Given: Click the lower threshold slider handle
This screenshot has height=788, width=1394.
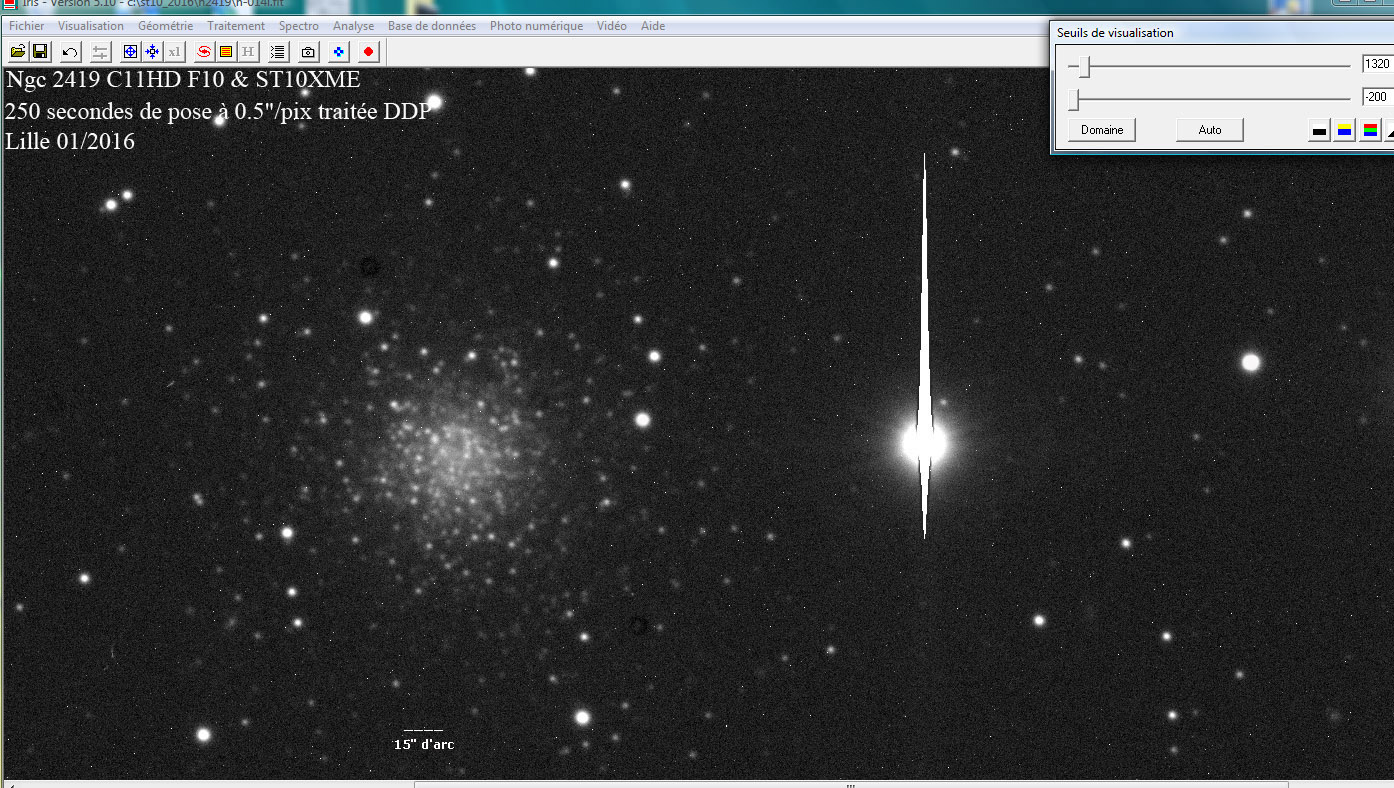Looking at the screenshot, I should click(x=1075, y=99).
